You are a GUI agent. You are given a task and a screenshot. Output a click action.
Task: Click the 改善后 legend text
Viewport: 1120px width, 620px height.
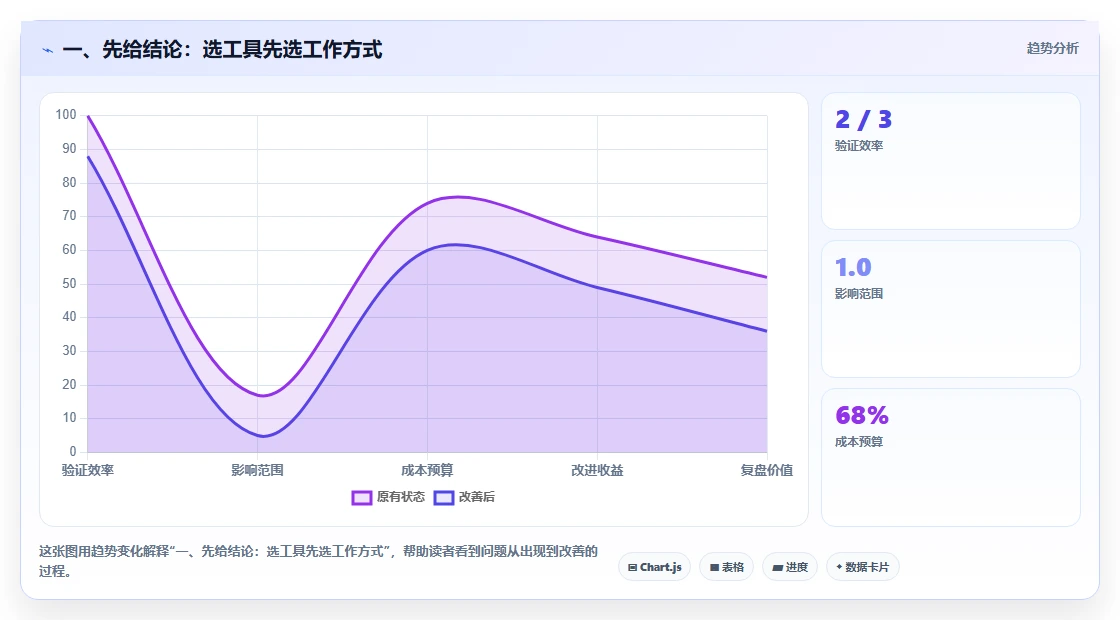[477, 497]
